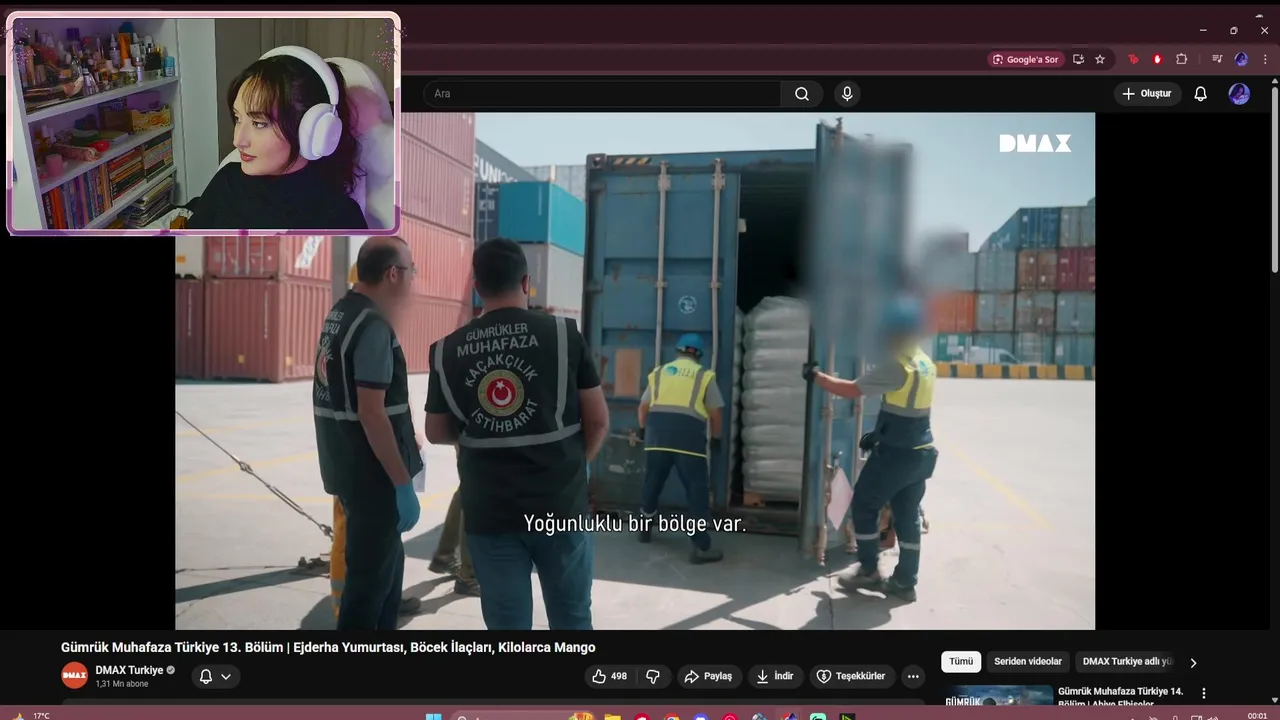This screenshot has width=1280, height=720.
Task: Open the Gümrük Muhafaza Türkiye 14. Bölüm thumbnail
Action: point(998,694)
